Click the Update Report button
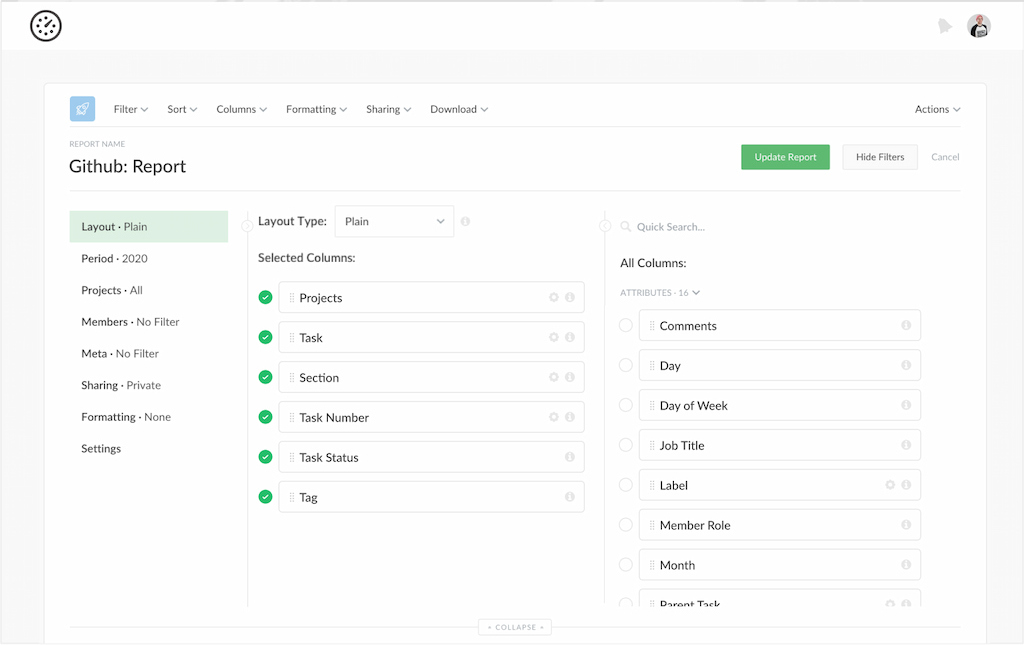This screenshot has width=1024, height=645. (x=785, y=157)
